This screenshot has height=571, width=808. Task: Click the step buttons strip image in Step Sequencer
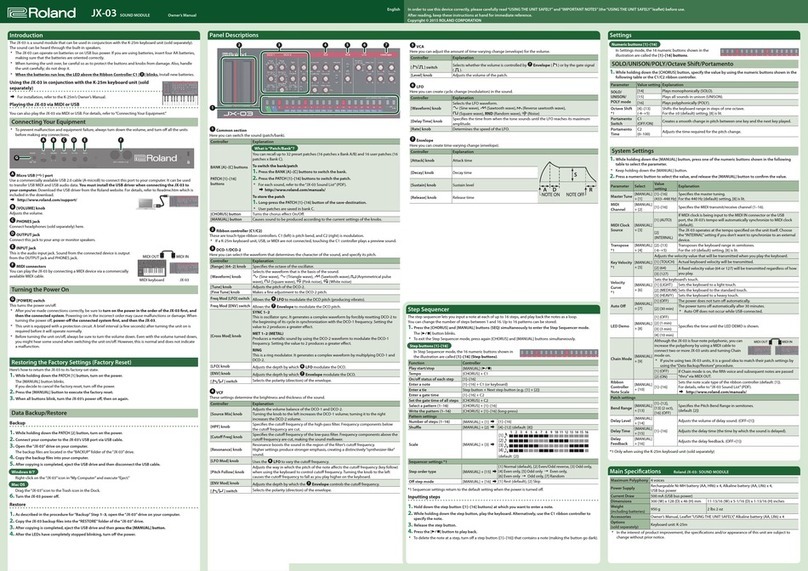point(559,354)
